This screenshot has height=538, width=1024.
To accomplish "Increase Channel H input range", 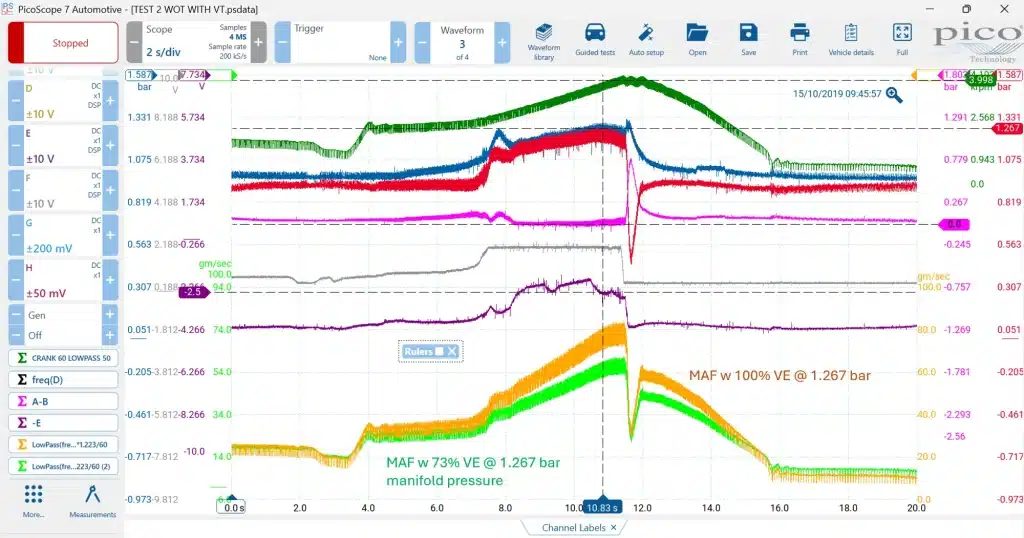I will point(110,280).
